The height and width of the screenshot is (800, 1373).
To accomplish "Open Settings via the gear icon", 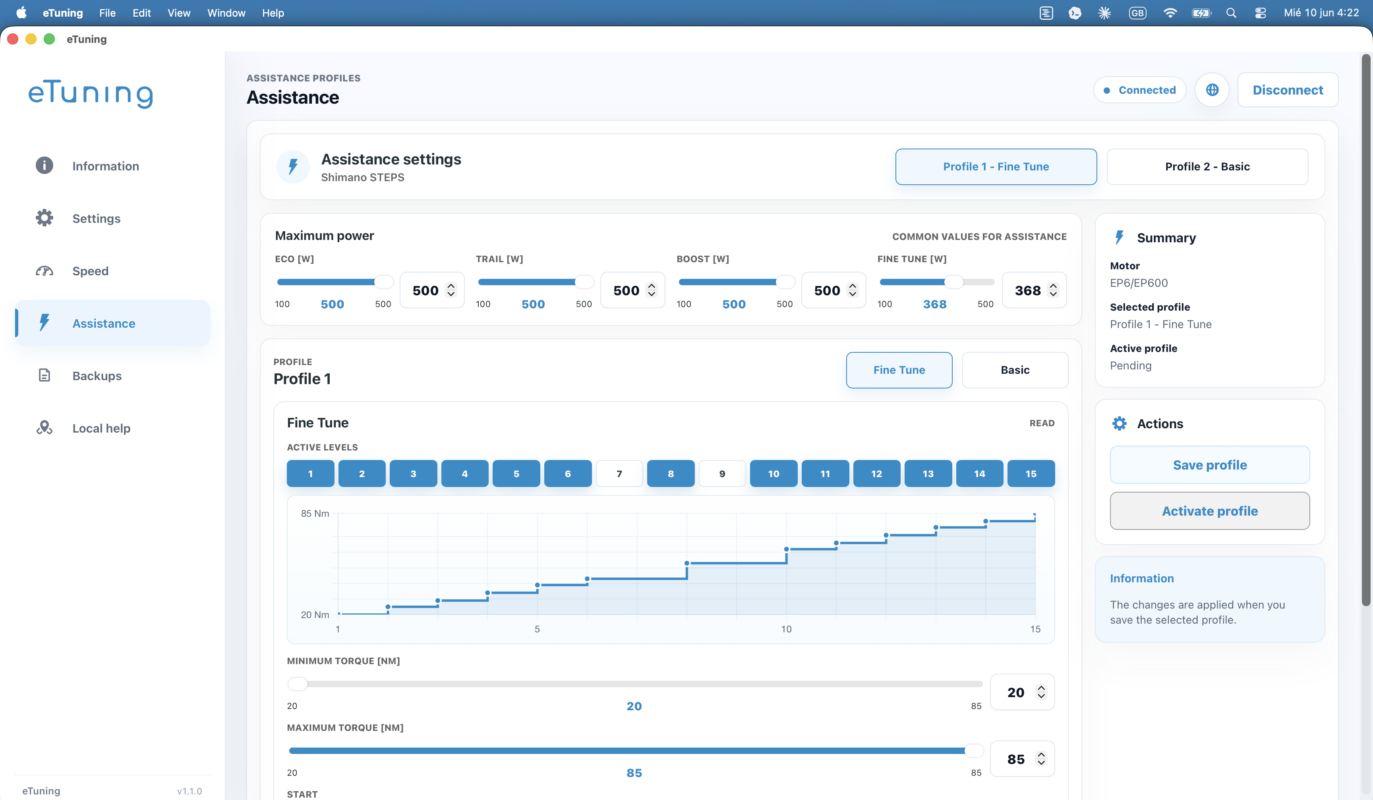I will 44,218.
